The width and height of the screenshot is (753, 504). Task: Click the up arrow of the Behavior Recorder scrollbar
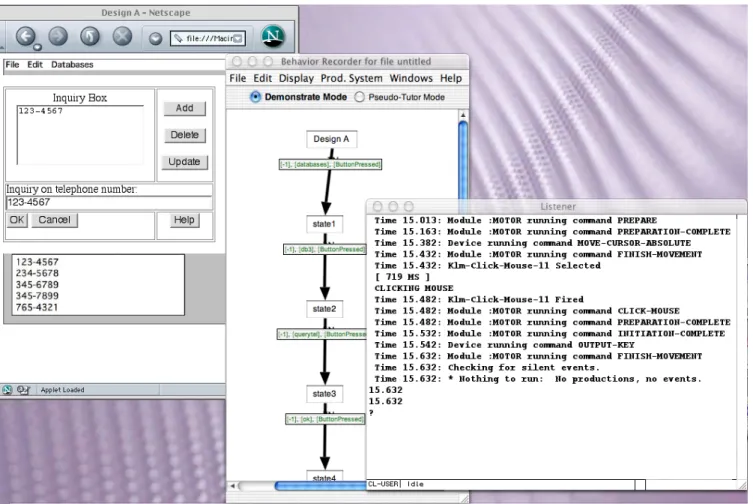pos(463,115)
